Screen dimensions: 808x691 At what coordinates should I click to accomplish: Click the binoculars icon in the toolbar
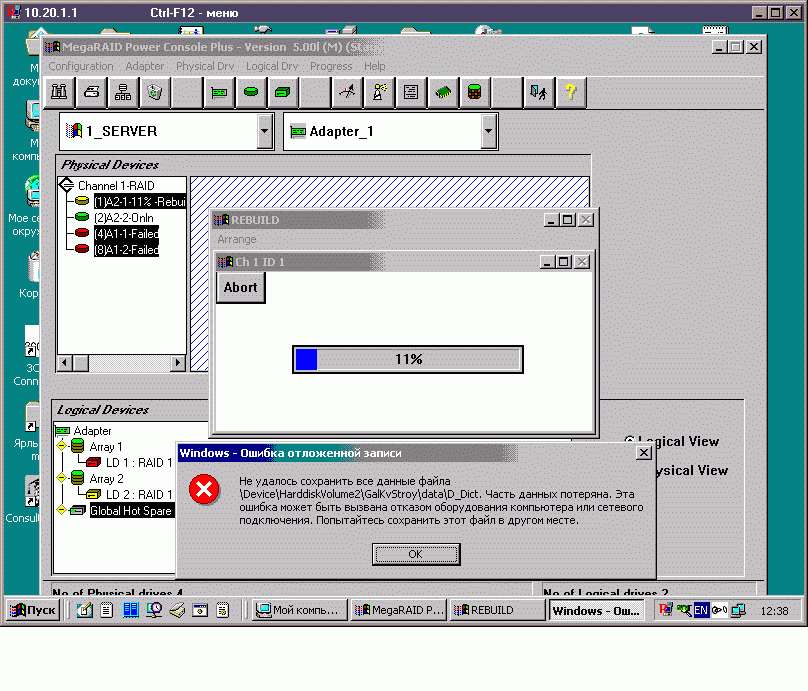59,92
